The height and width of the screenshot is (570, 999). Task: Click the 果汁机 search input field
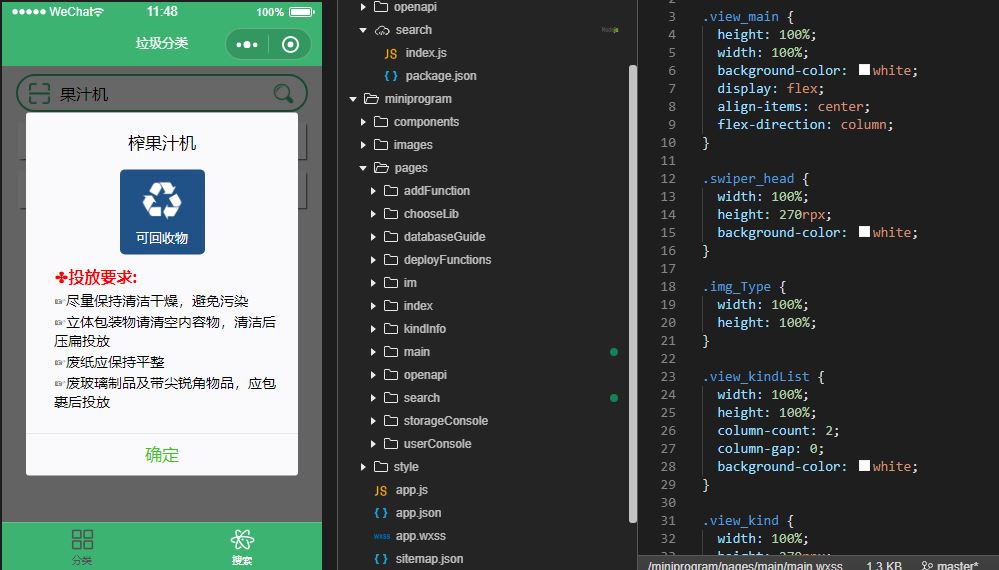tap(162, 94)
